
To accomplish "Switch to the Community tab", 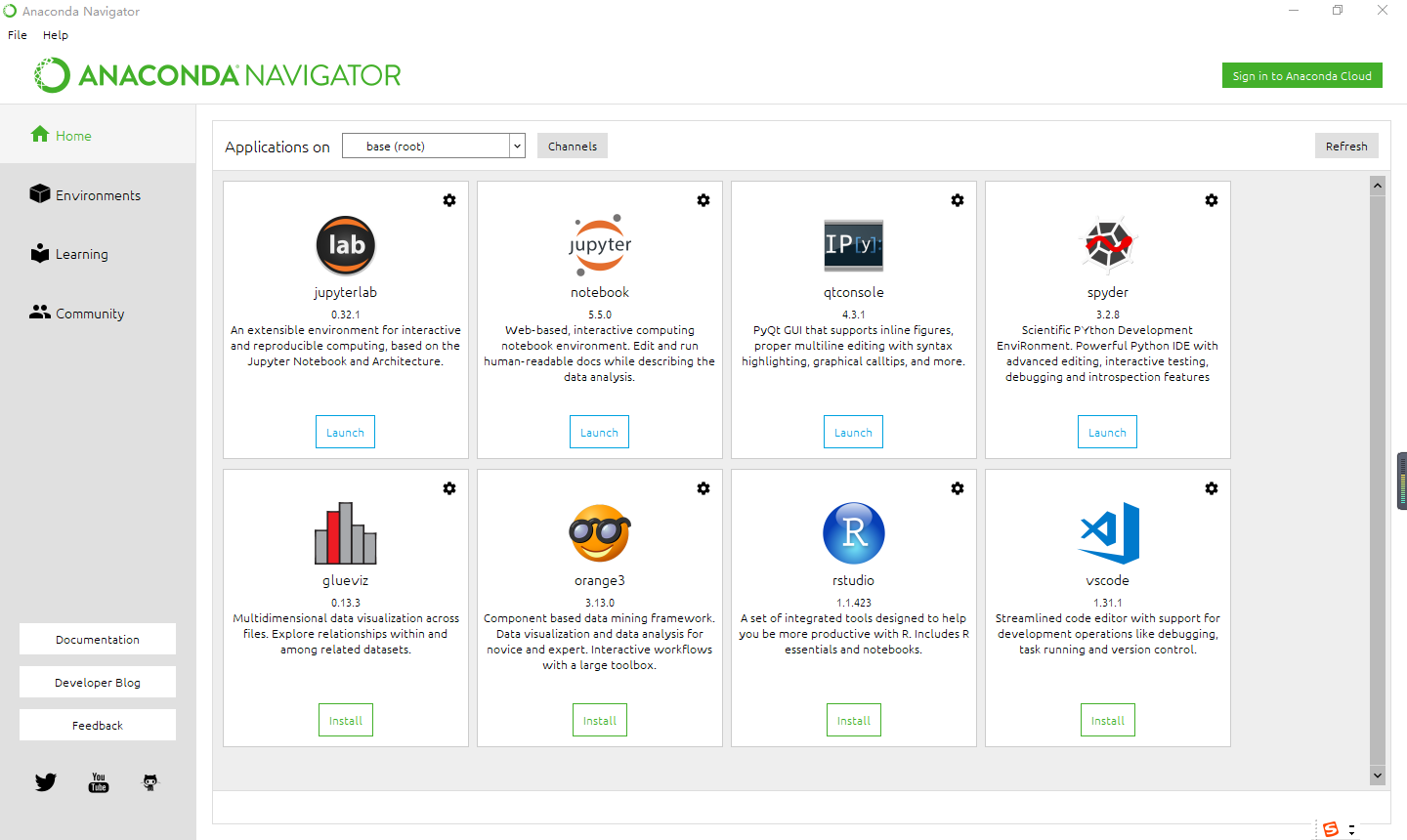I will click(x=98, y=313).
